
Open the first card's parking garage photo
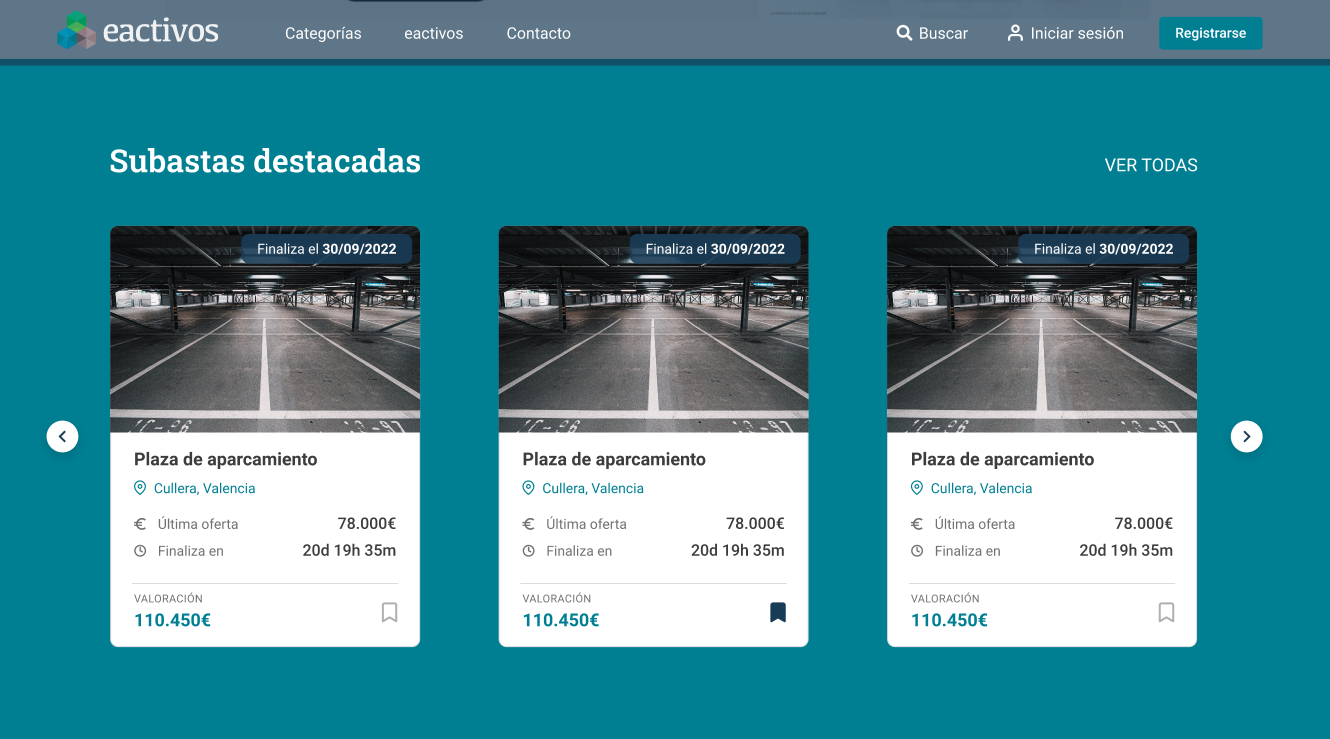(x=265, y=329)
